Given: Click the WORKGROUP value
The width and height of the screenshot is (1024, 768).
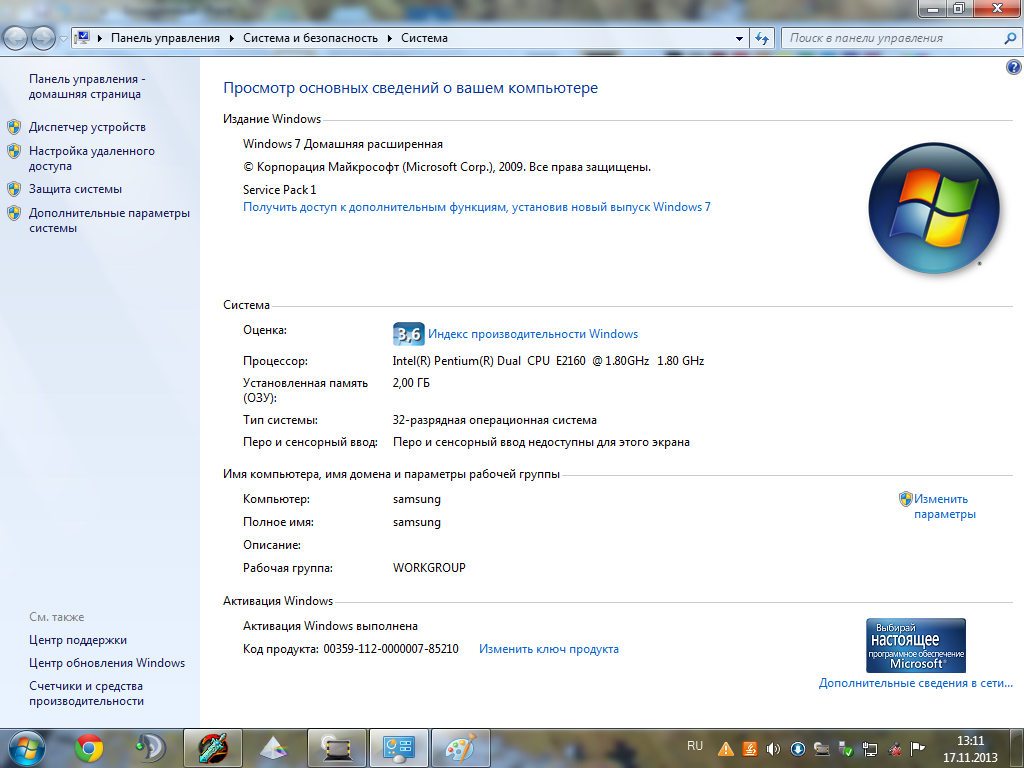Looking at the screenshot, I should tap(429, 568).
